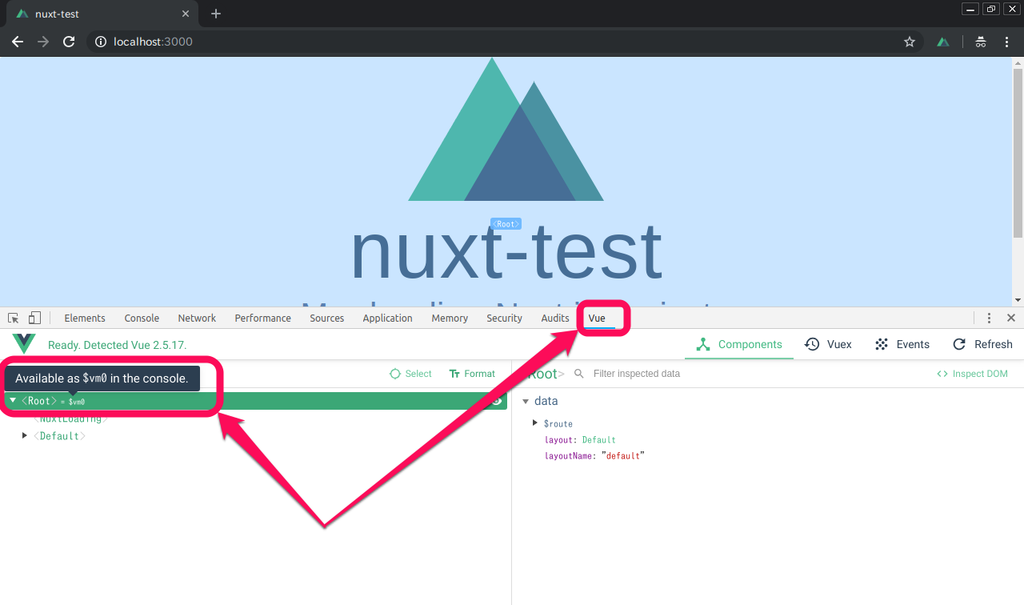Select layoutName value "default"
The width and height of the screenshot is (1024, 605).
(x=623, y=456)
